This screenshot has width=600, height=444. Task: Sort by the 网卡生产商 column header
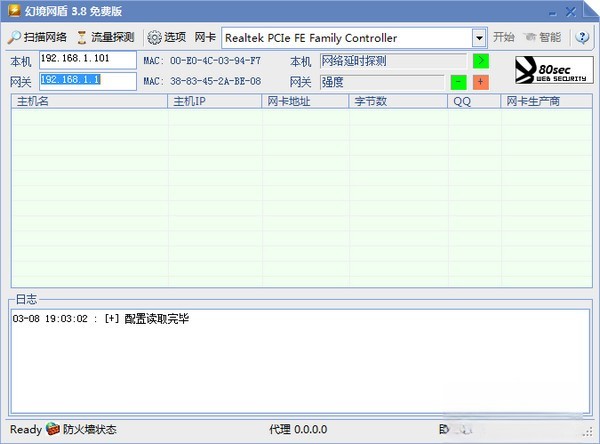[x=546, y=101]
